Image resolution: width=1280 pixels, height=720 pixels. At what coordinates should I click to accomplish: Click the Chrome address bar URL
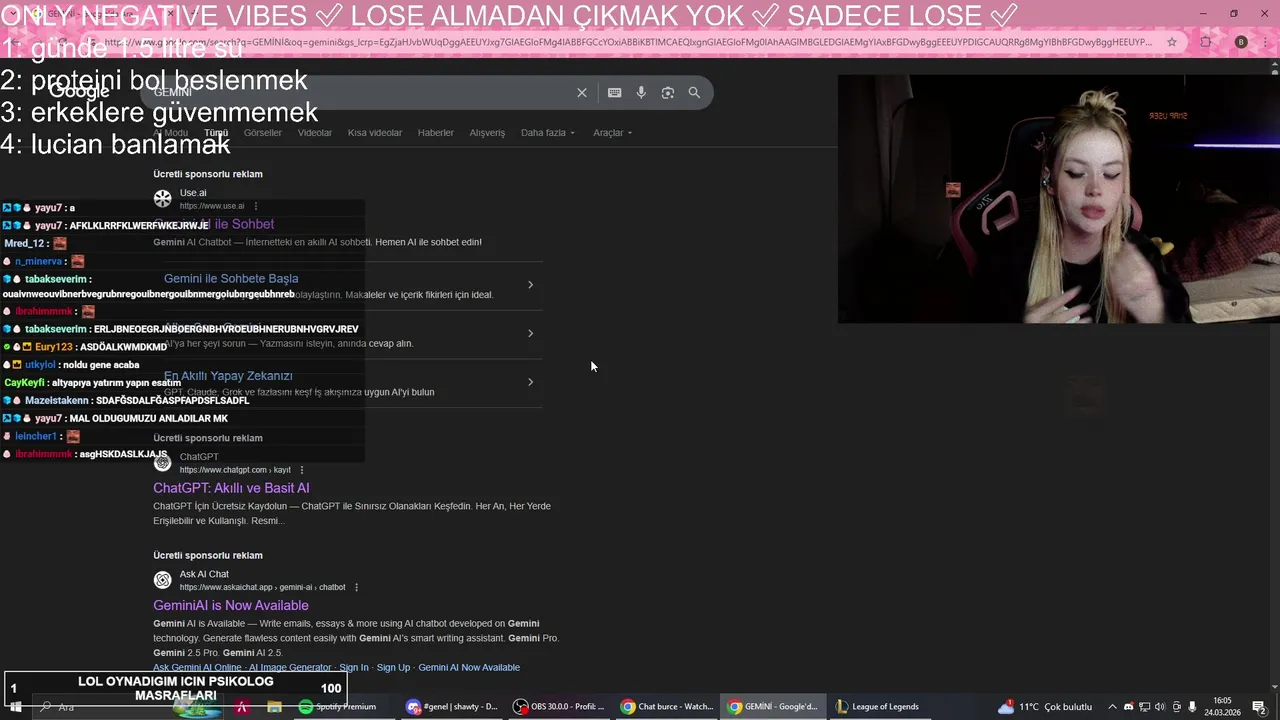click(x=628, y=42)
